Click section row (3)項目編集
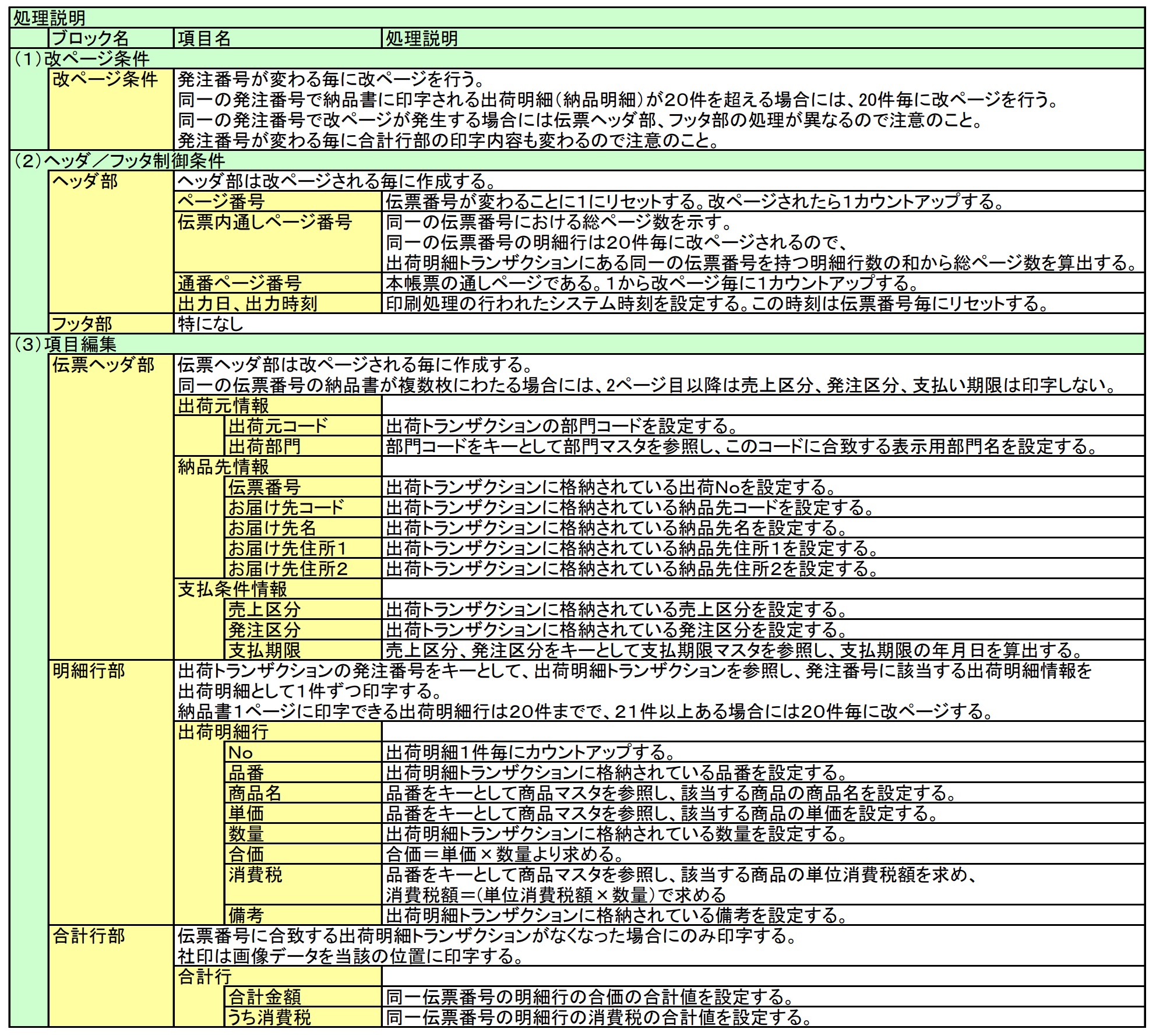The image size is (1156, 1036). [x=577, y=344]
